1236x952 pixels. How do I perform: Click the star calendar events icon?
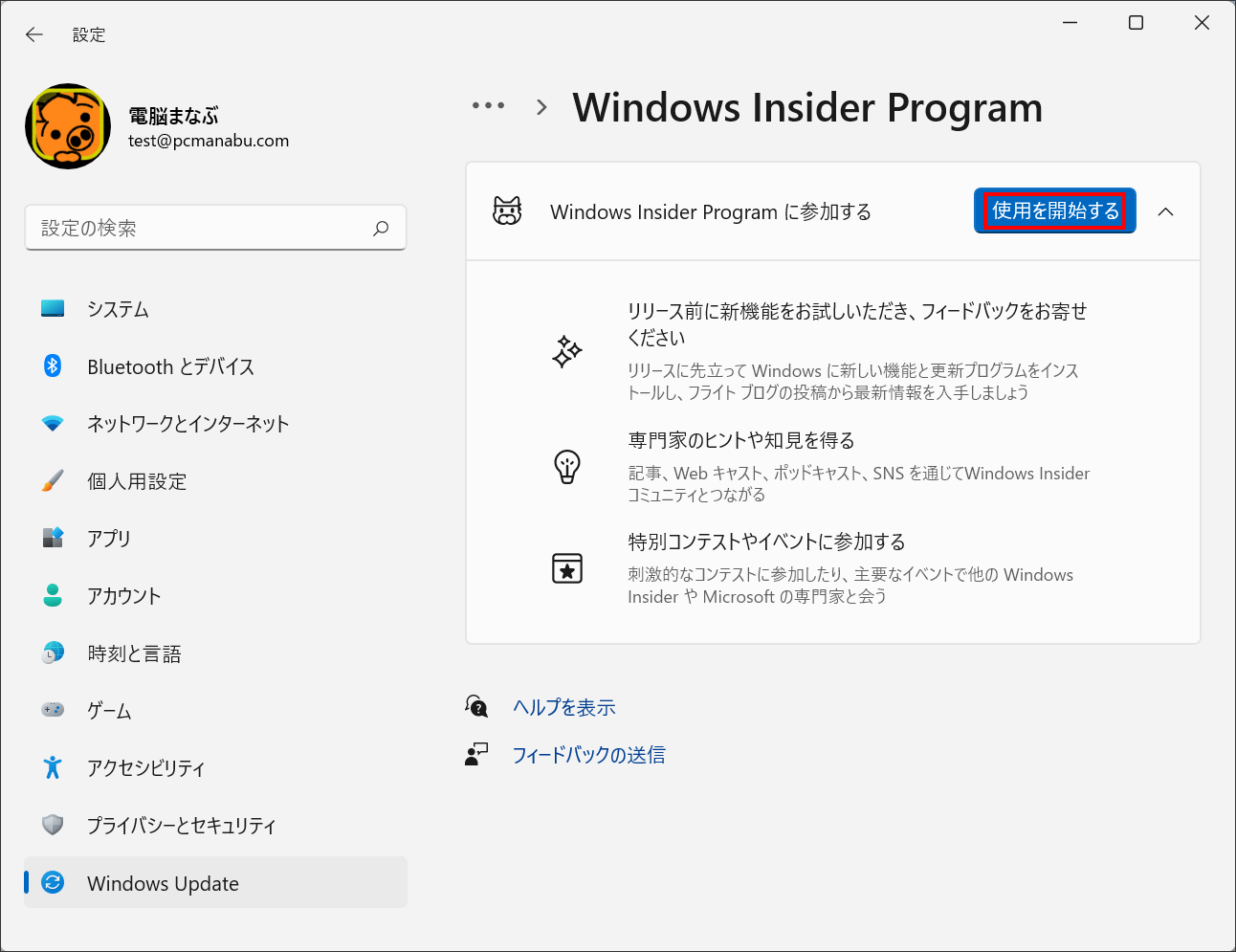click(567, 568)
